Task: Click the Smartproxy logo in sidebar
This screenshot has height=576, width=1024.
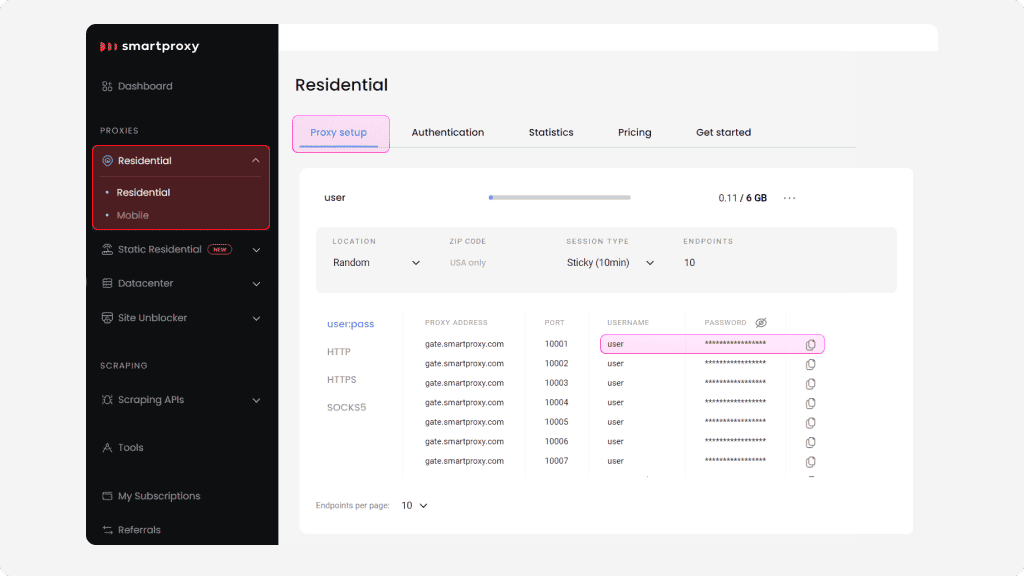Action: pyautogui.click(x=148, y=46)
